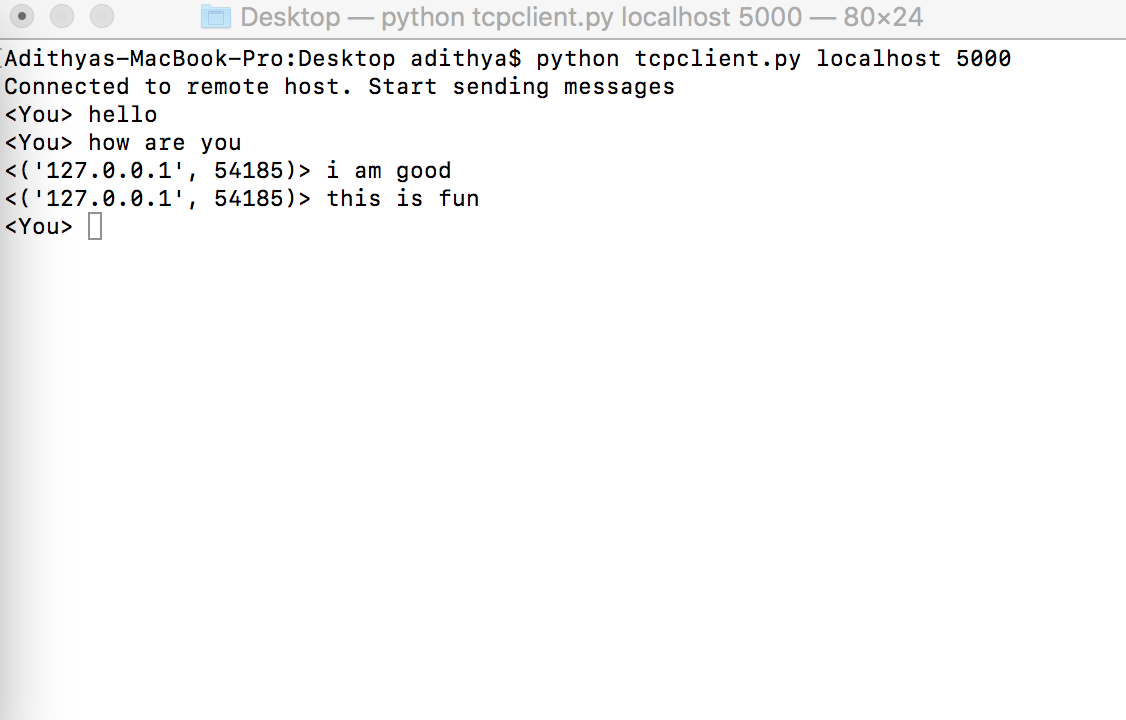Click the yellow minimize window button
The height and width of the screenshot is (720, 1126).
(61, 16)
